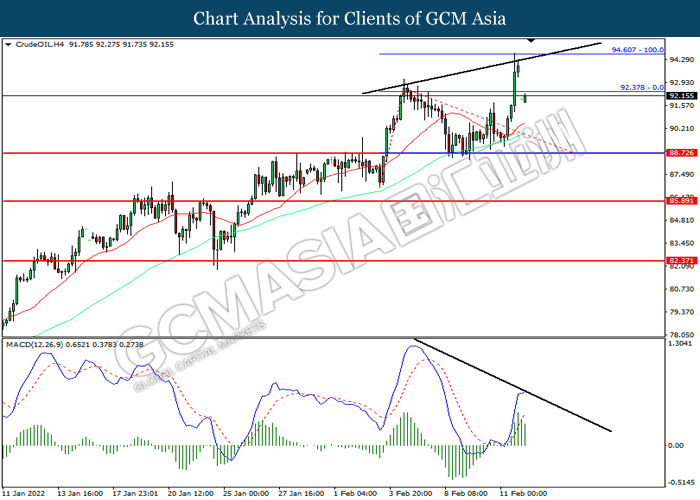Click the 11 Feb 00:00 time label
This screenshot has width=700, height=500.
[x=524, y=493]
